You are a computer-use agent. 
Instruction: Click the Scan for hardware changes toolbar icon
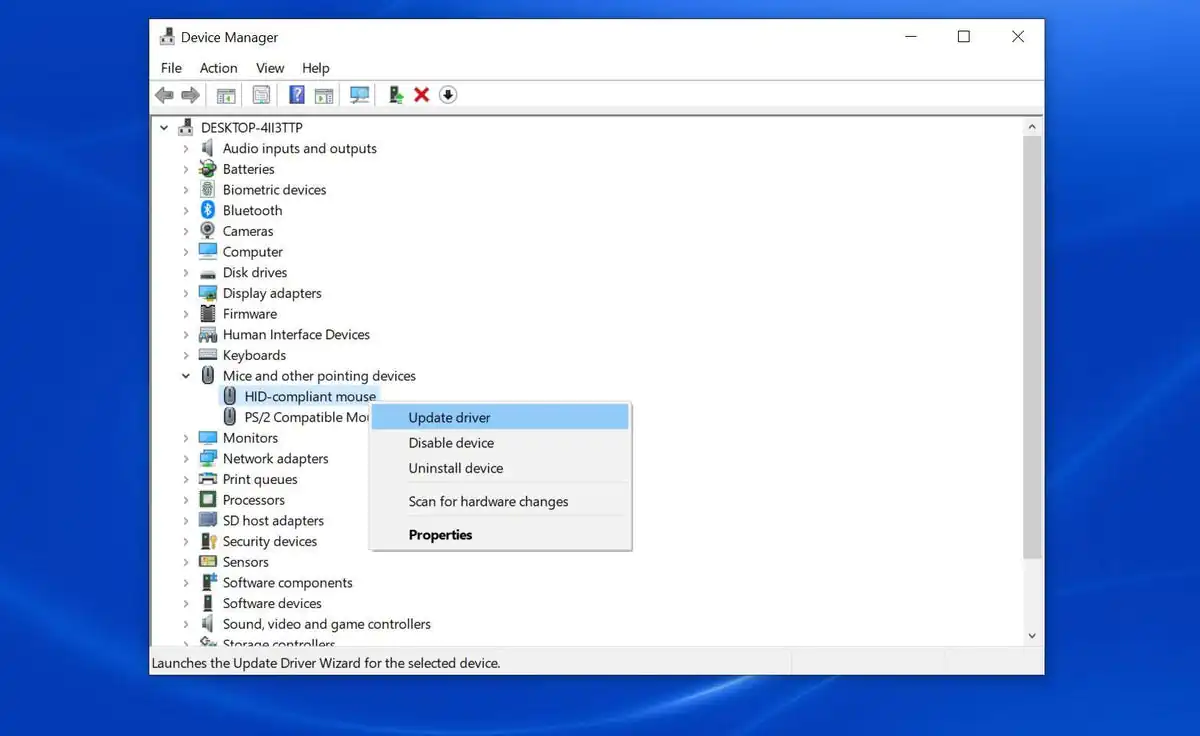(359, 94)
